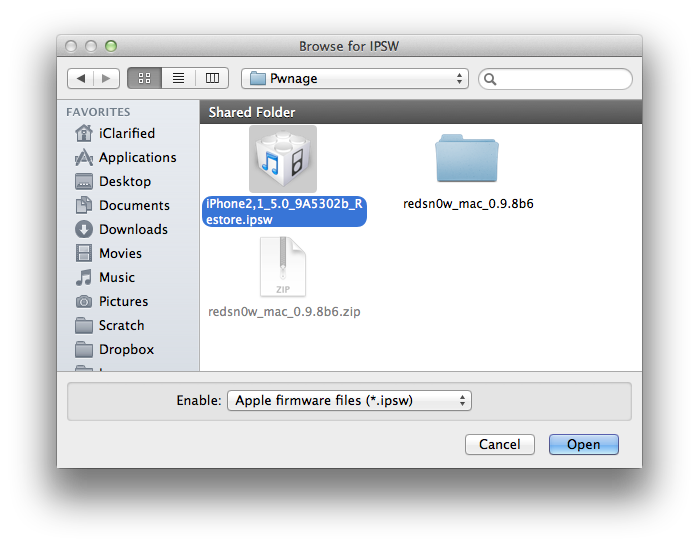This screenshot has width=699, height=547.
Task: Go back to the previous folder
Action: [81, 78]
